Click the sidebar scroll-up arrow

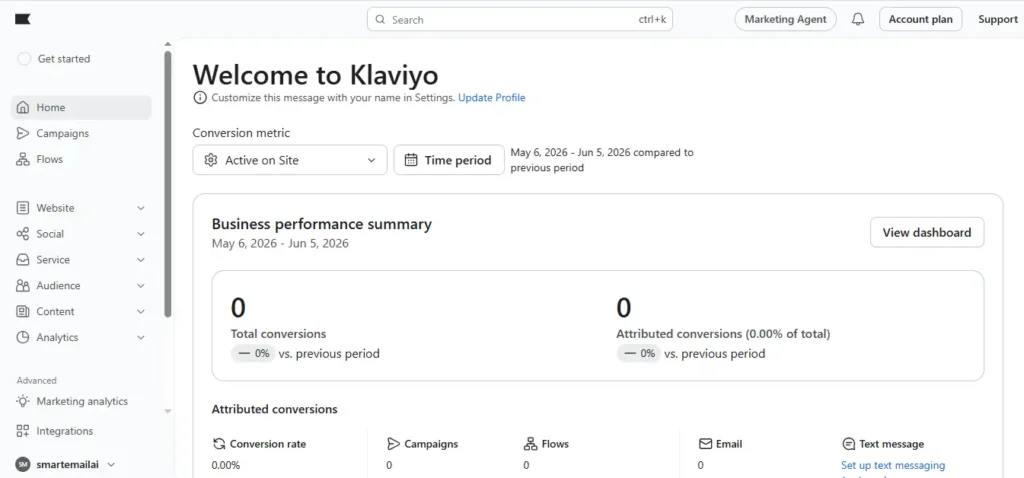click(168, 44)
